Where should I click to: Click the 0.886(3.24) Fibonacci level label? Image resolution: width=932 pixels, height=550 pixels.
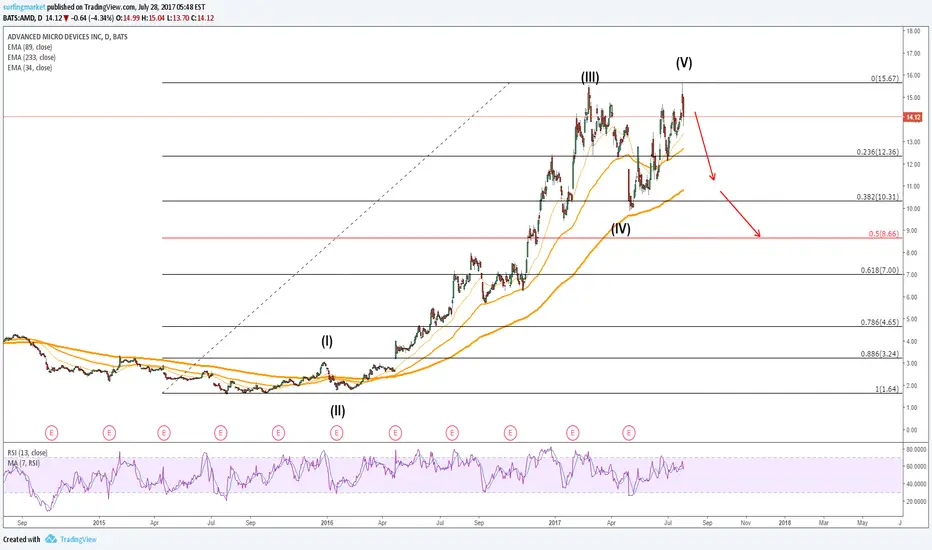pos(880,354)
